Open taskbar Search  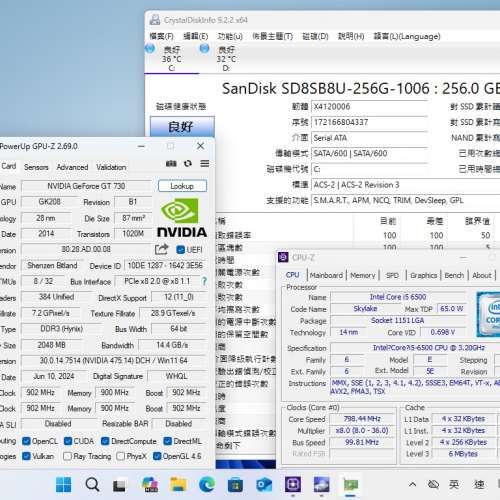[92, 484]
